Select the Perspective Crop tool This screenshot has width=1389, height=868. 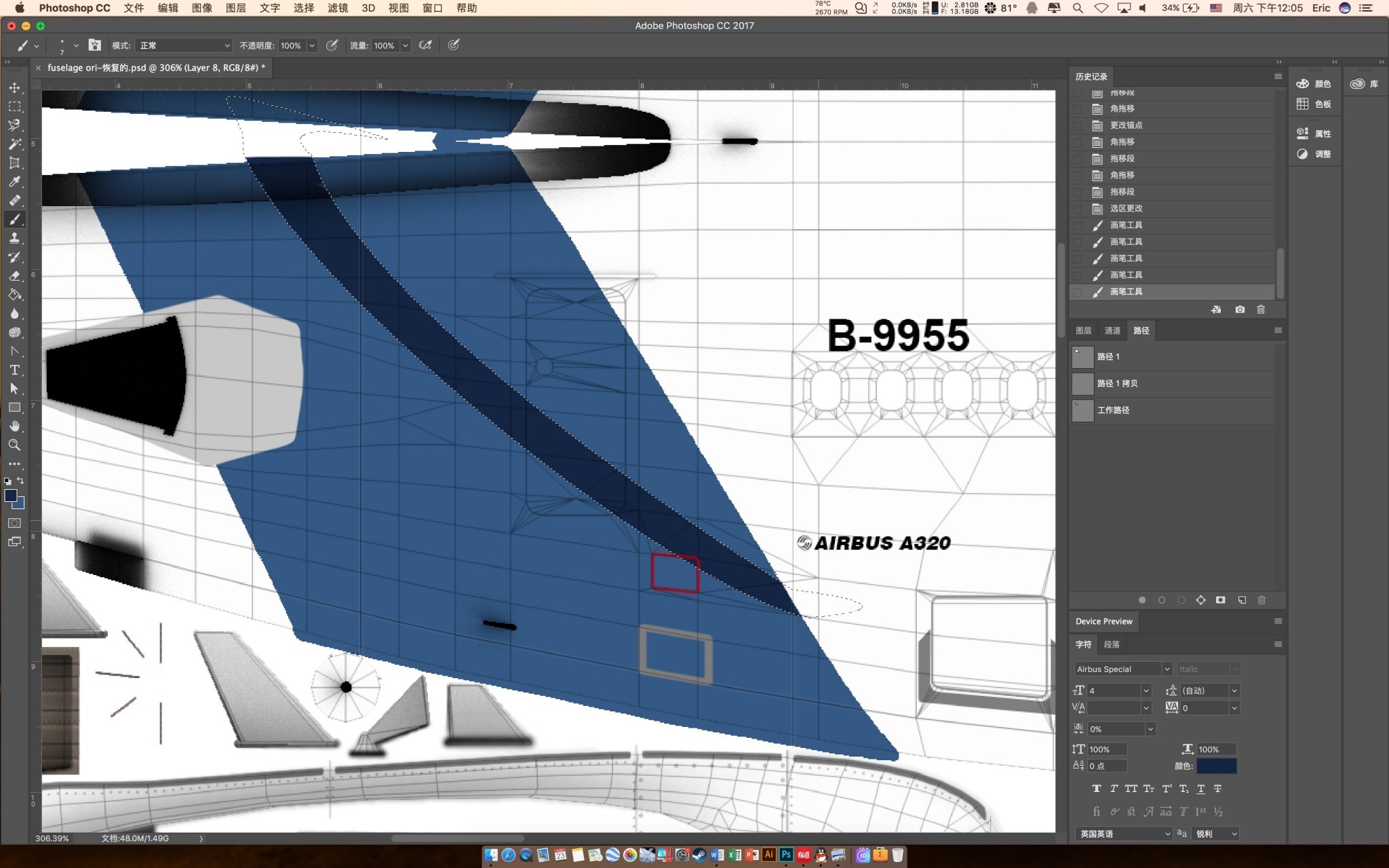tap(14, 163)
